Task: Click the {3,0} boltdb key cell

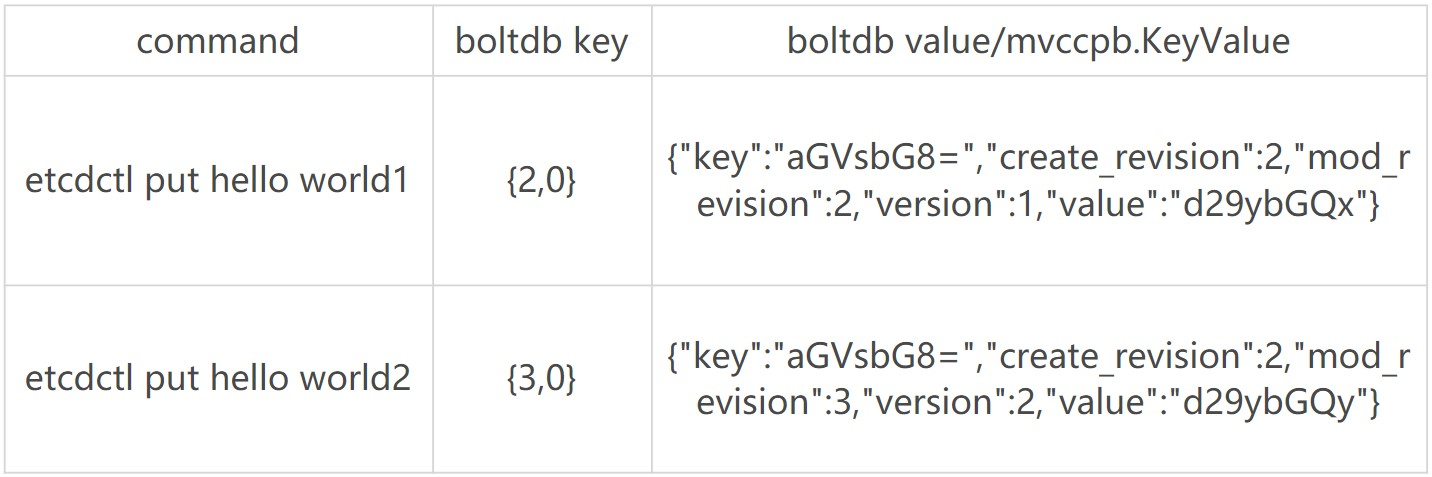Action: (542, 379)
